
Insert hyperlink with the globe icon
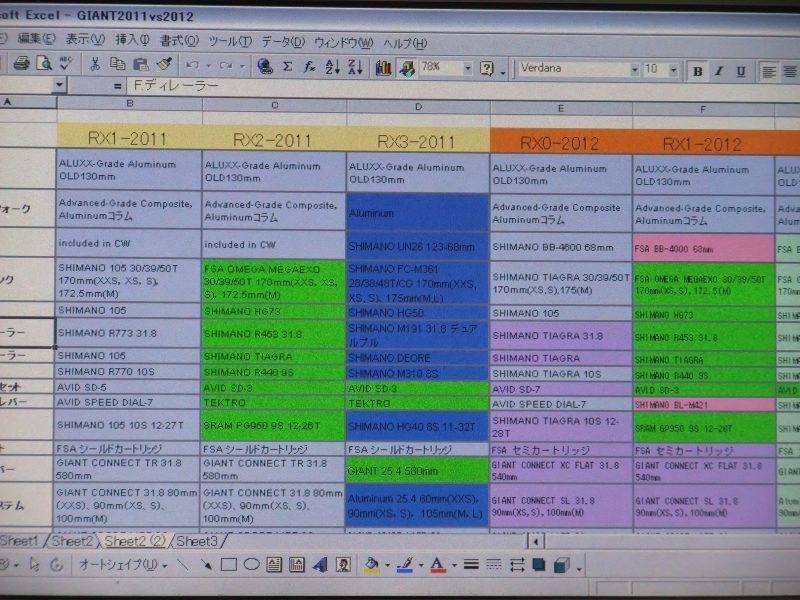pyautogui.click(x=265, y=66)
